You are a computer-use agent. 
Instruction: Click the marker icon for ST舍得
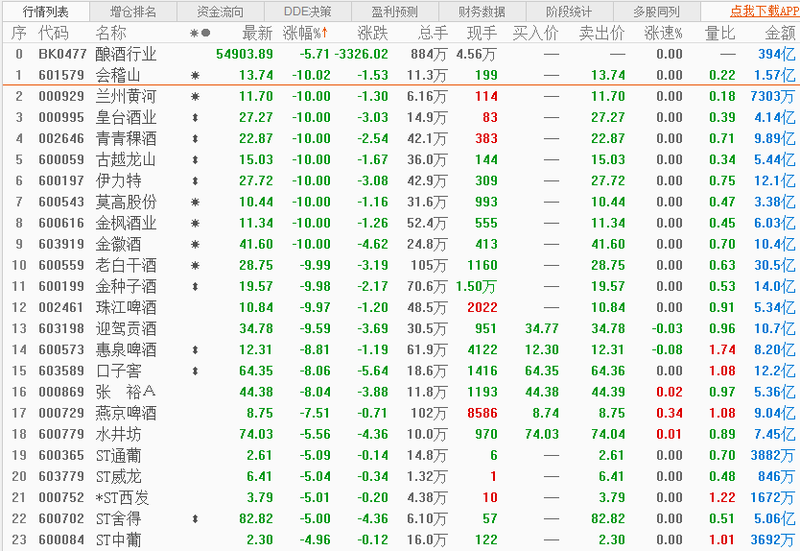pyautogui.click(x=195, y=519)
